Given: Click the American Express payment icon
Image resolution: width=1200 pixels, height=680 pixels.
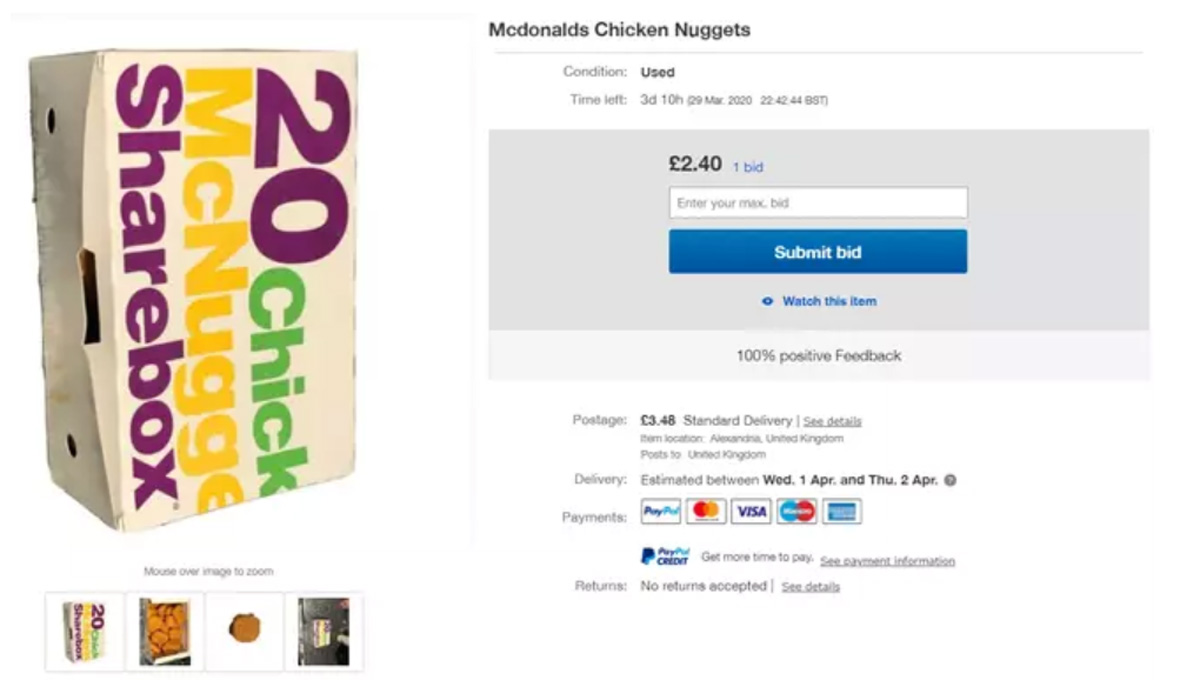Looking at the screenshot, I should point(842,512).
